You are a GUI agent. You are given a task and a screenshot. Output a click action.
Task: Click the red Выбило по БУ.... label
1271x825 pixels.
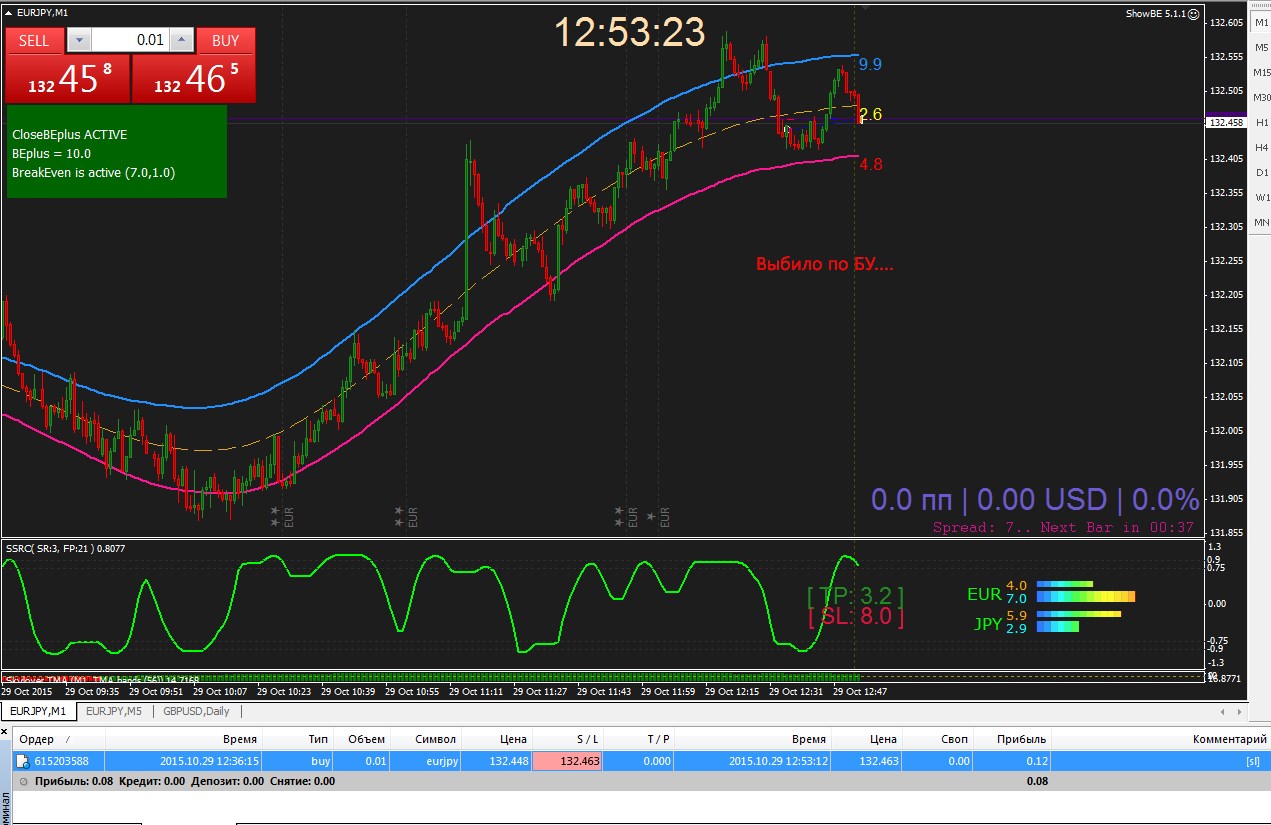[825, 265]
